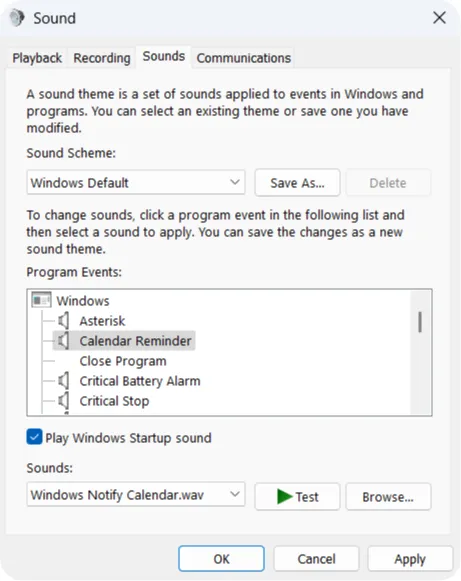Click the speaker icon next to Asterisk
461x581 pixels.
point(64,321)
